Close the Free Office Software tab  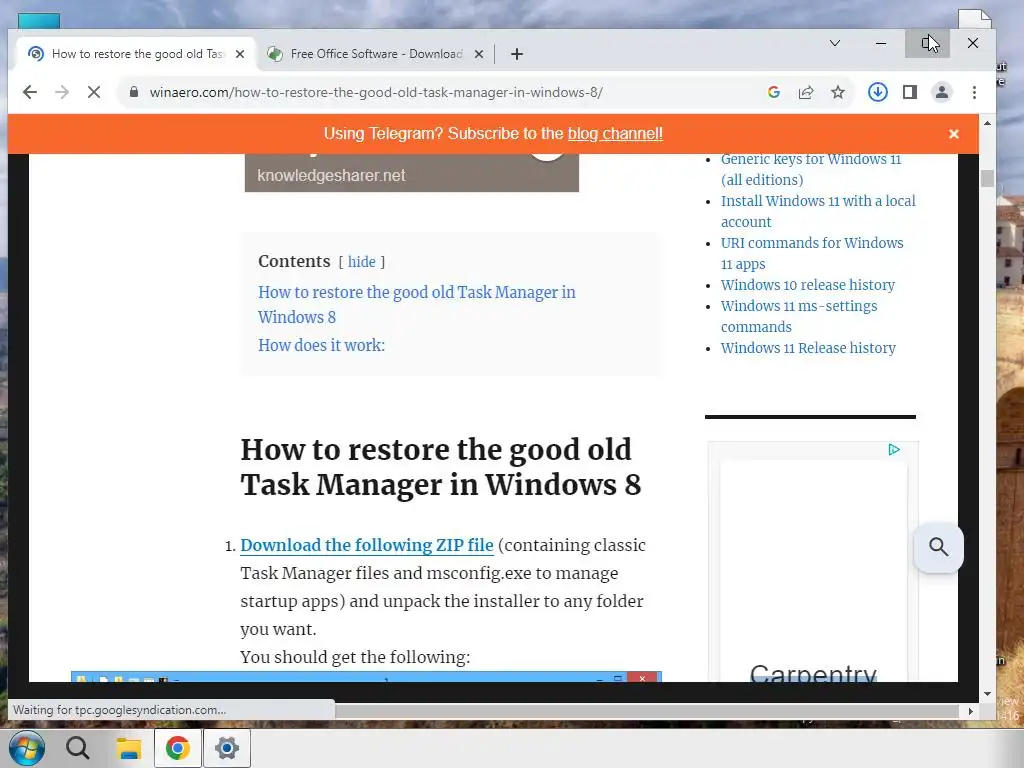[x=479, y=54]
